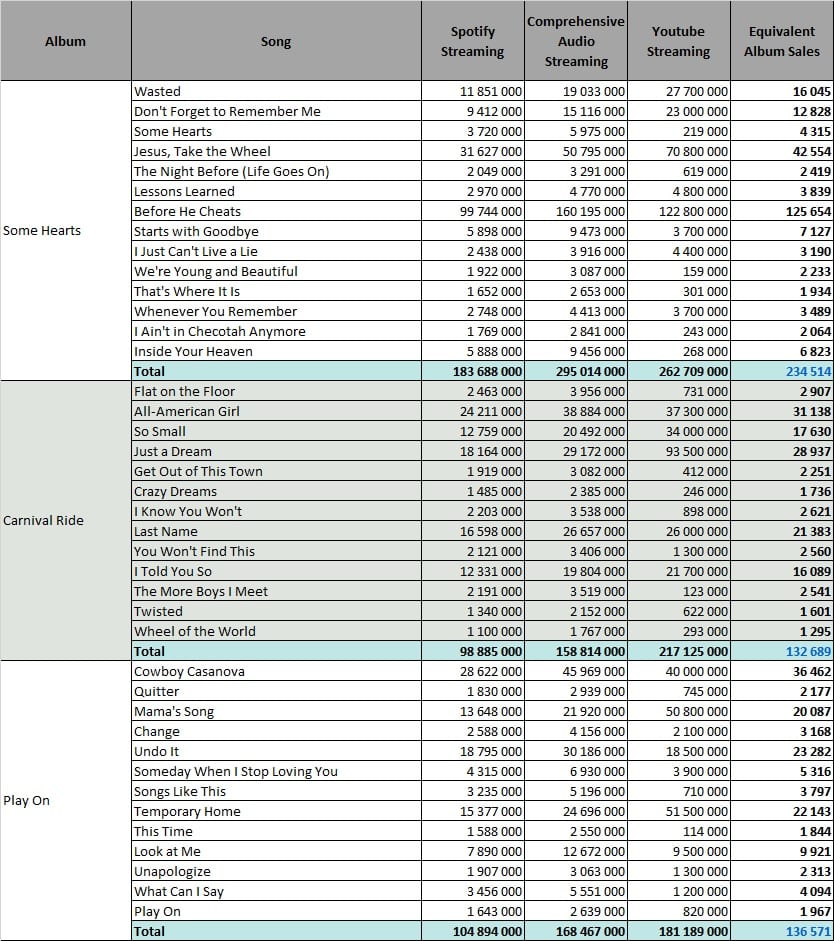Click Don't Forget to Remember Me
834x941 pixels.
[276, 111]
